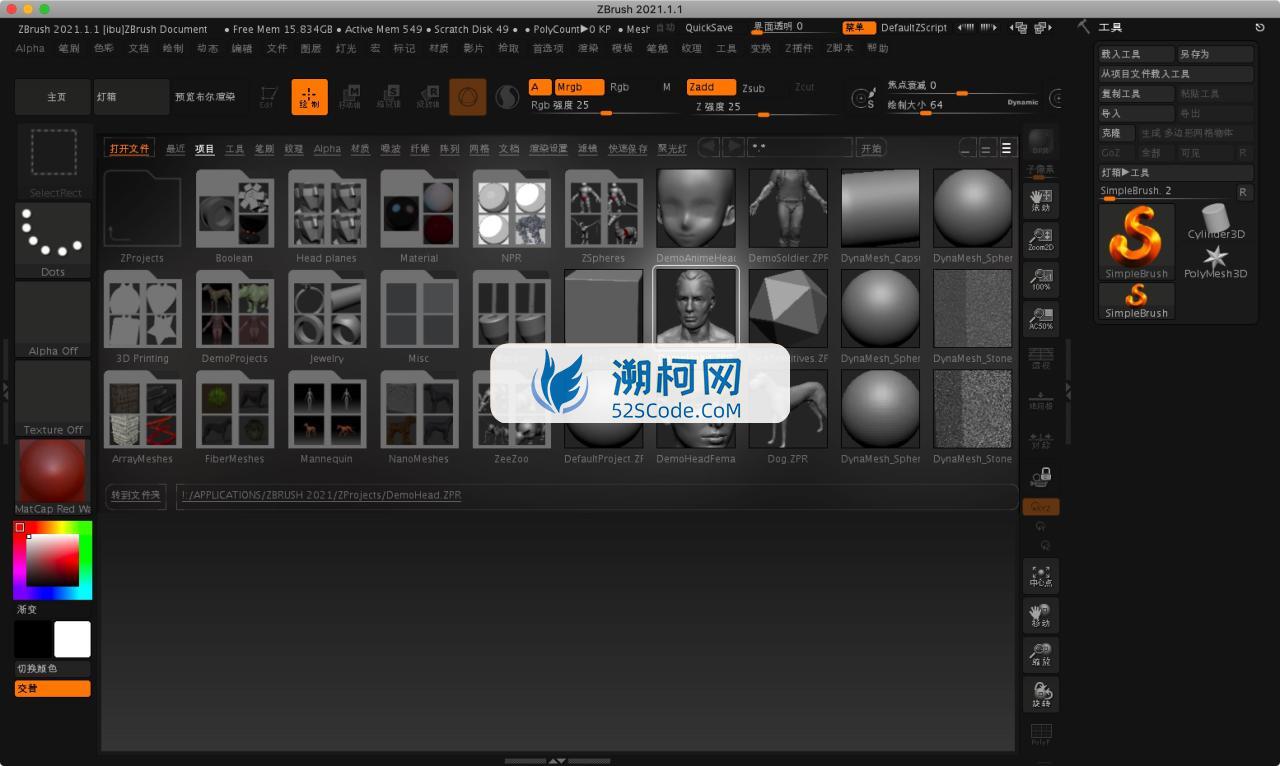Screen dimensions: 1280x766
Task: Toggle the Mrgb color mode
Action: [579, 87]
